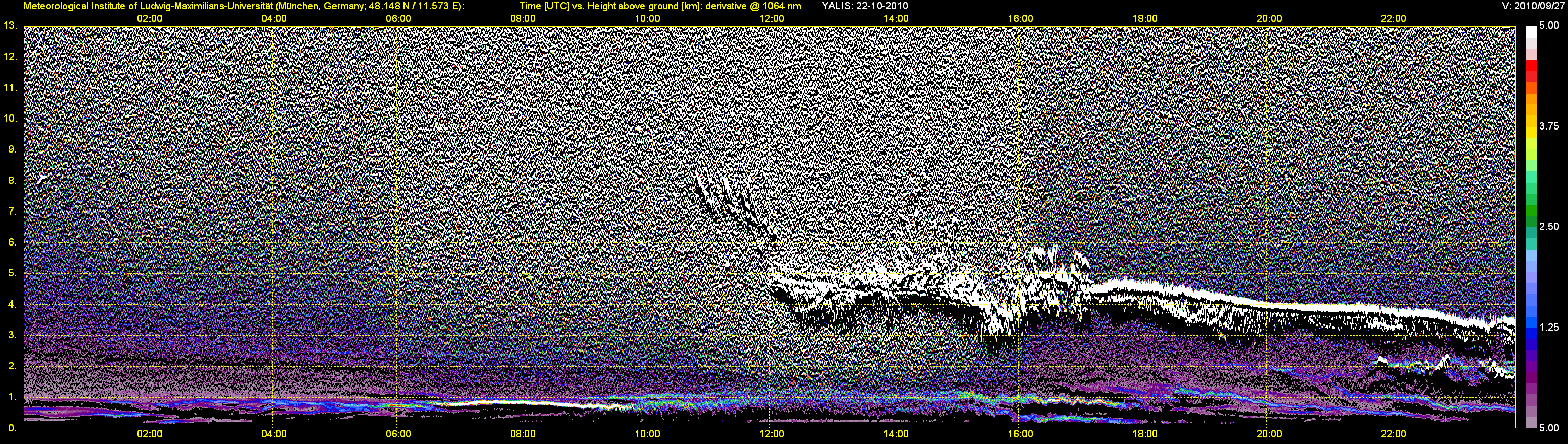Click the 6 km height axis label

tap(13, 243)
